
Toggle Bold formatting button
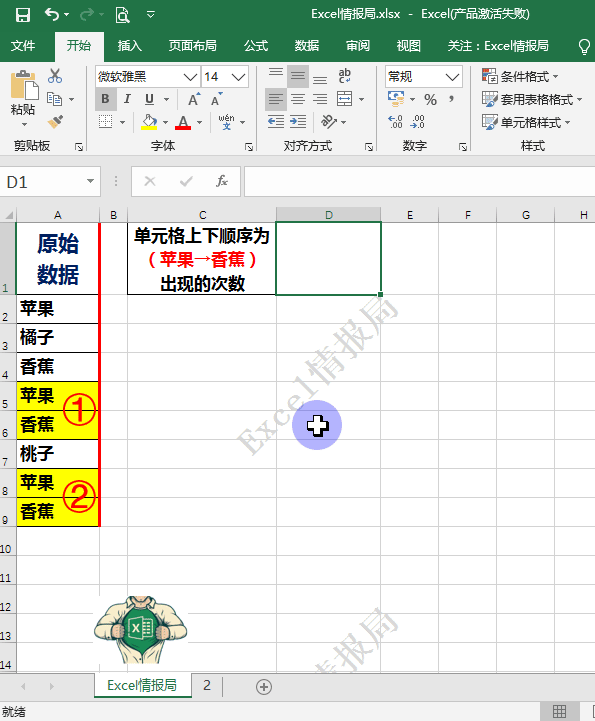pos(105,99)
